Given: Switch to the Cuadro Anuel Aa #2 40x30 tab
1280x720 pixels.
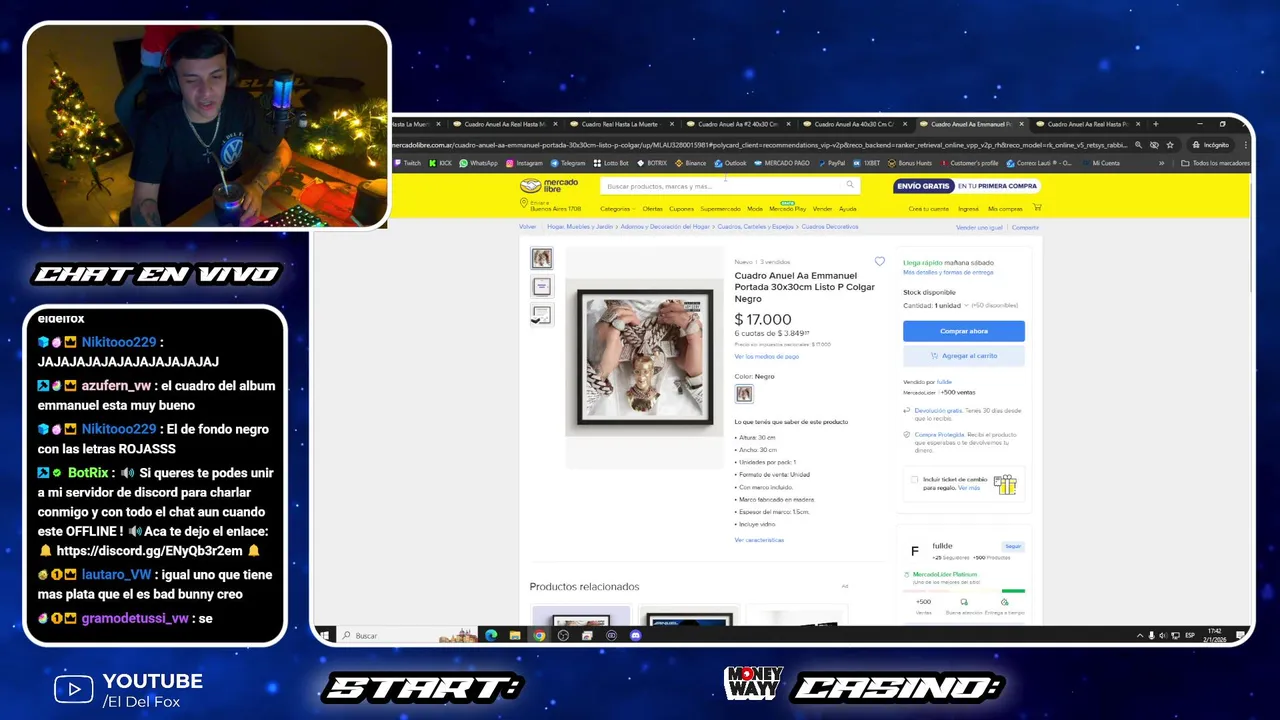Looking at the screenshot, I should [740, 124].
